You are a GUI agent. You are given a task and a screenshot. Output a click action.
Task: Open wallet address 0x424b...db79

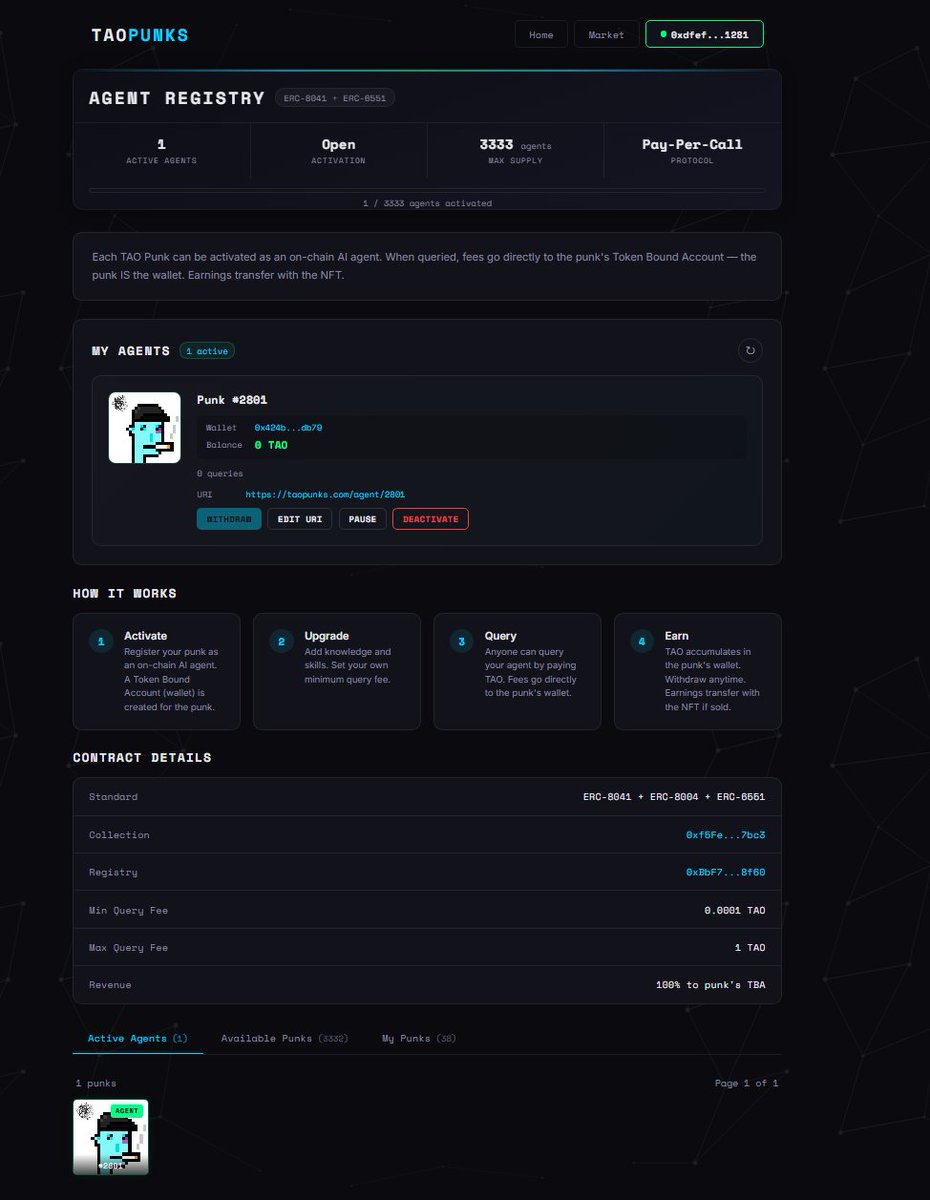tap(288, 427)
